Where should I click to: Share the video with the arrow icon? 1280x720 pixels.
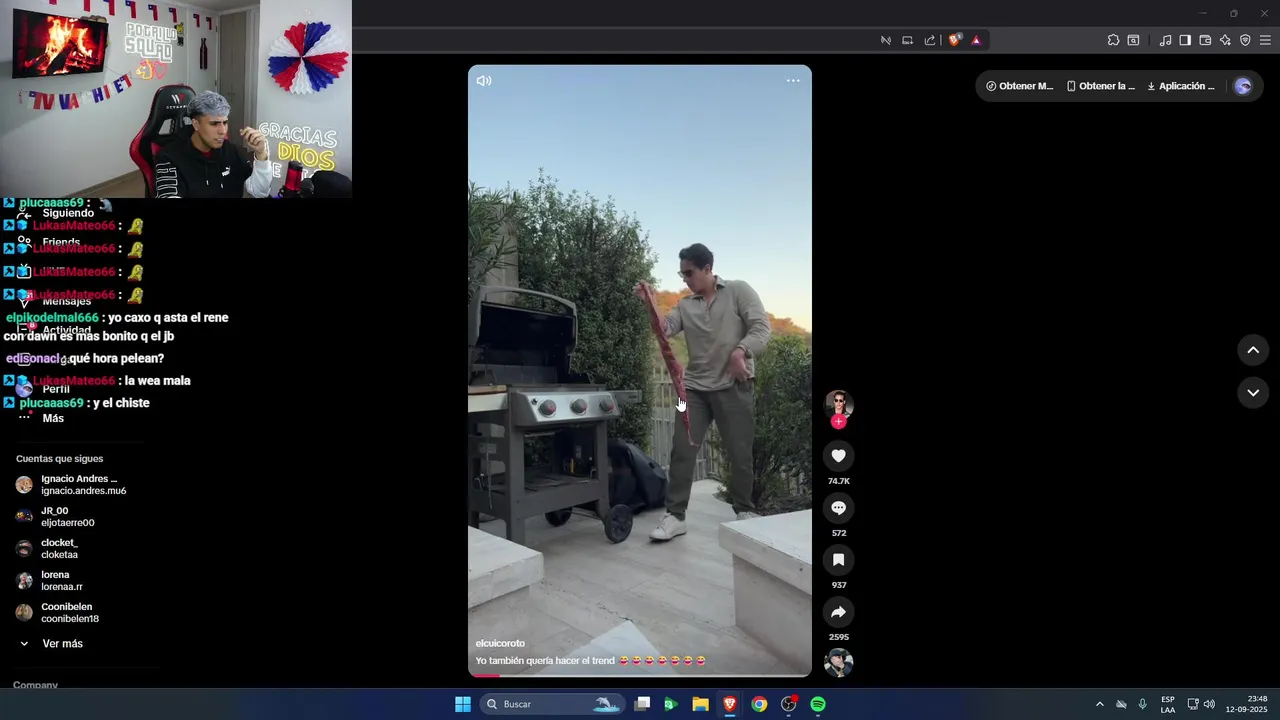pos(838,612)
